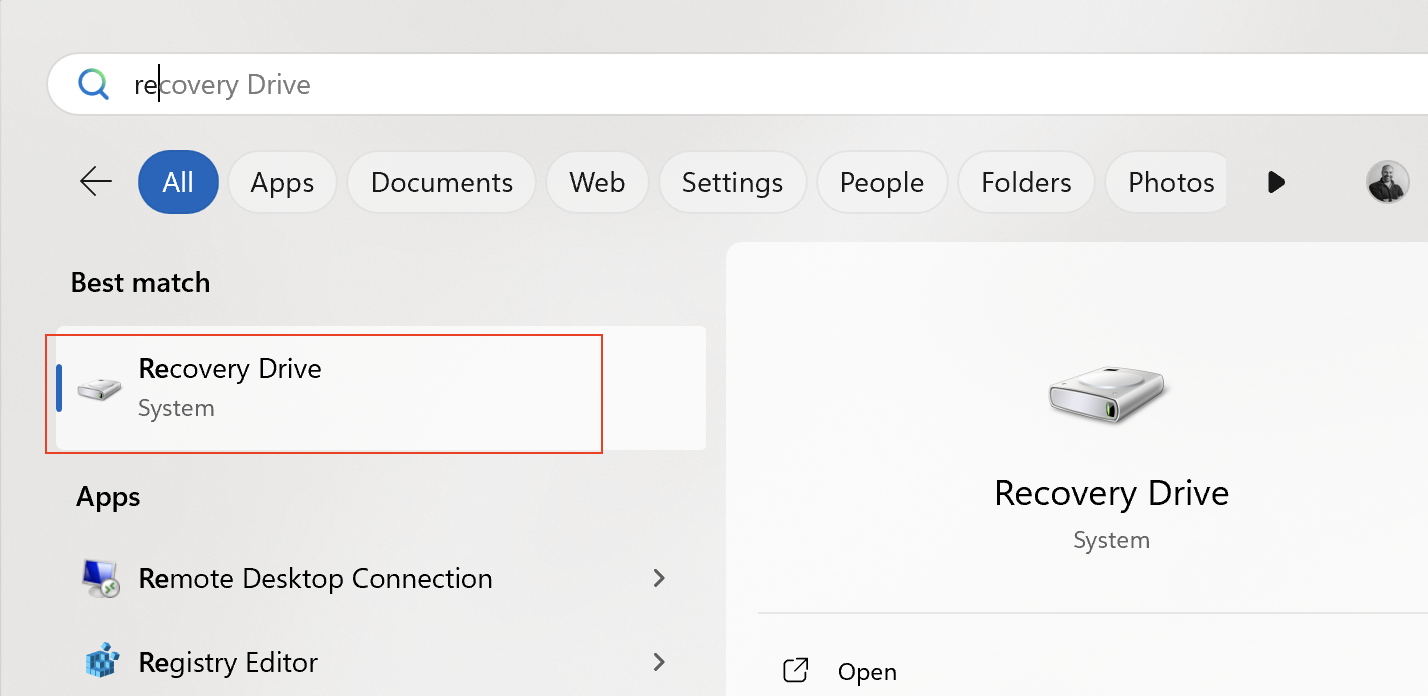This screenshot has height=696, width=1428.
Task: Filter results by Web
Action: click(597, 182)
